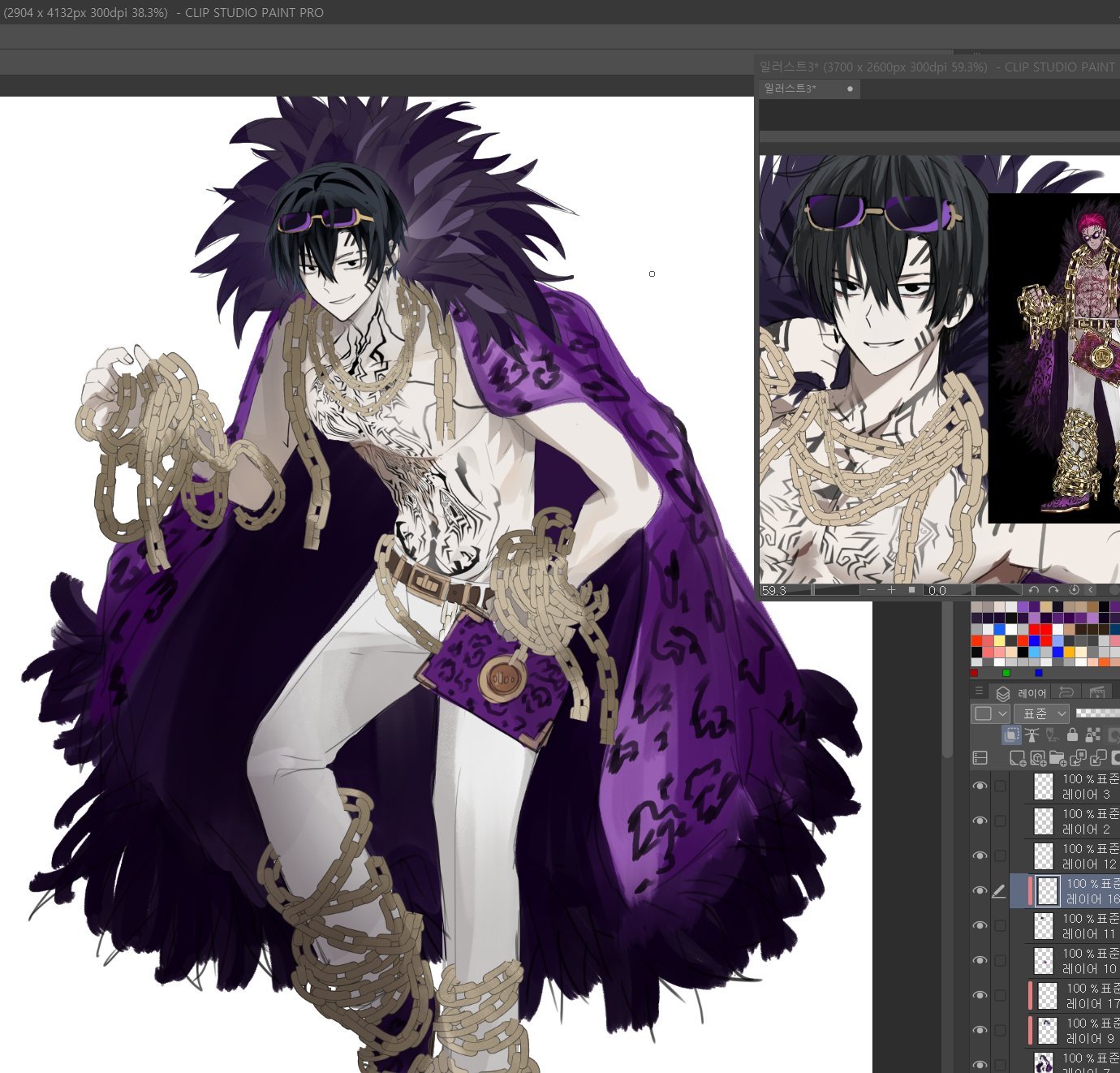
Task: Select the 레이어 16 thumbnail
Action: click(x=1048, y=890)
